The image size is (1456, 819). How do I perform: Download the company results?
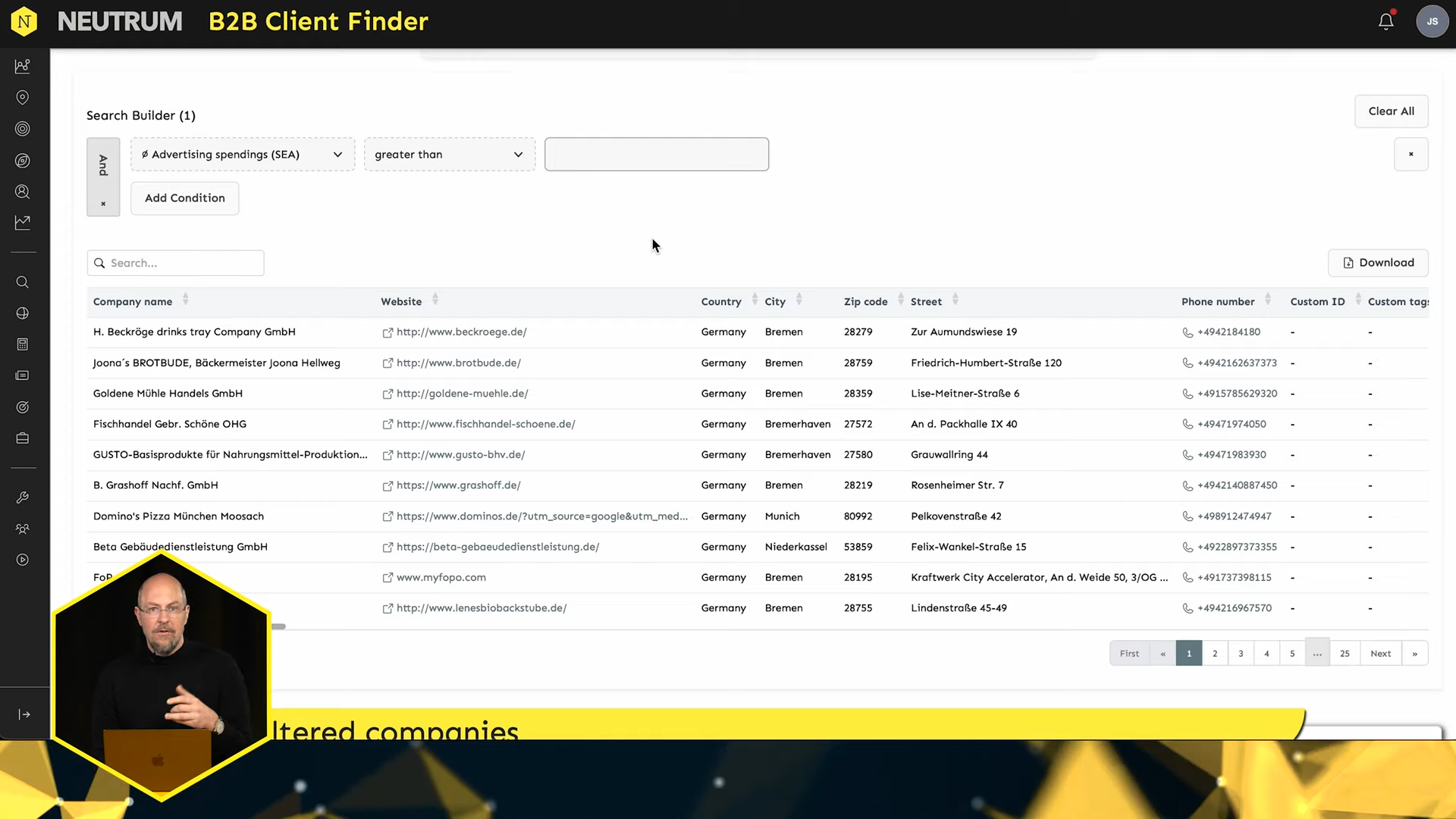tap(1378, 262)
